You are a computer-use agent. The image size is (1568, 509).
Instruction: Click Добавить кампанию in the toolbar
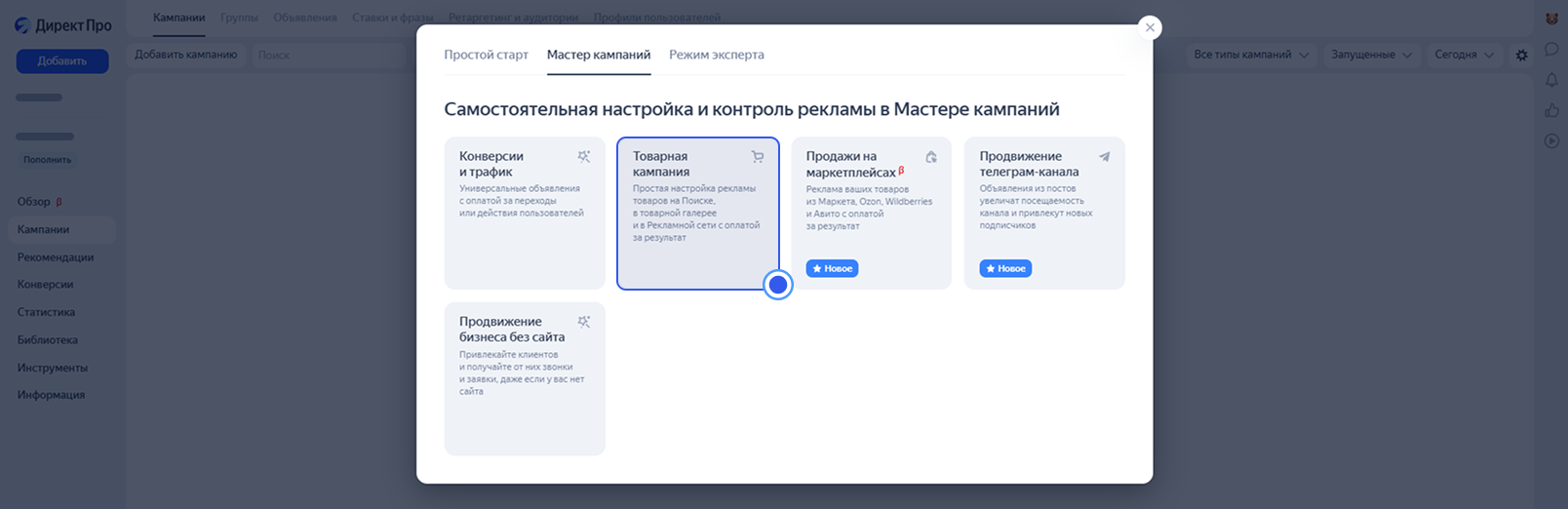[x=186, y=55]
